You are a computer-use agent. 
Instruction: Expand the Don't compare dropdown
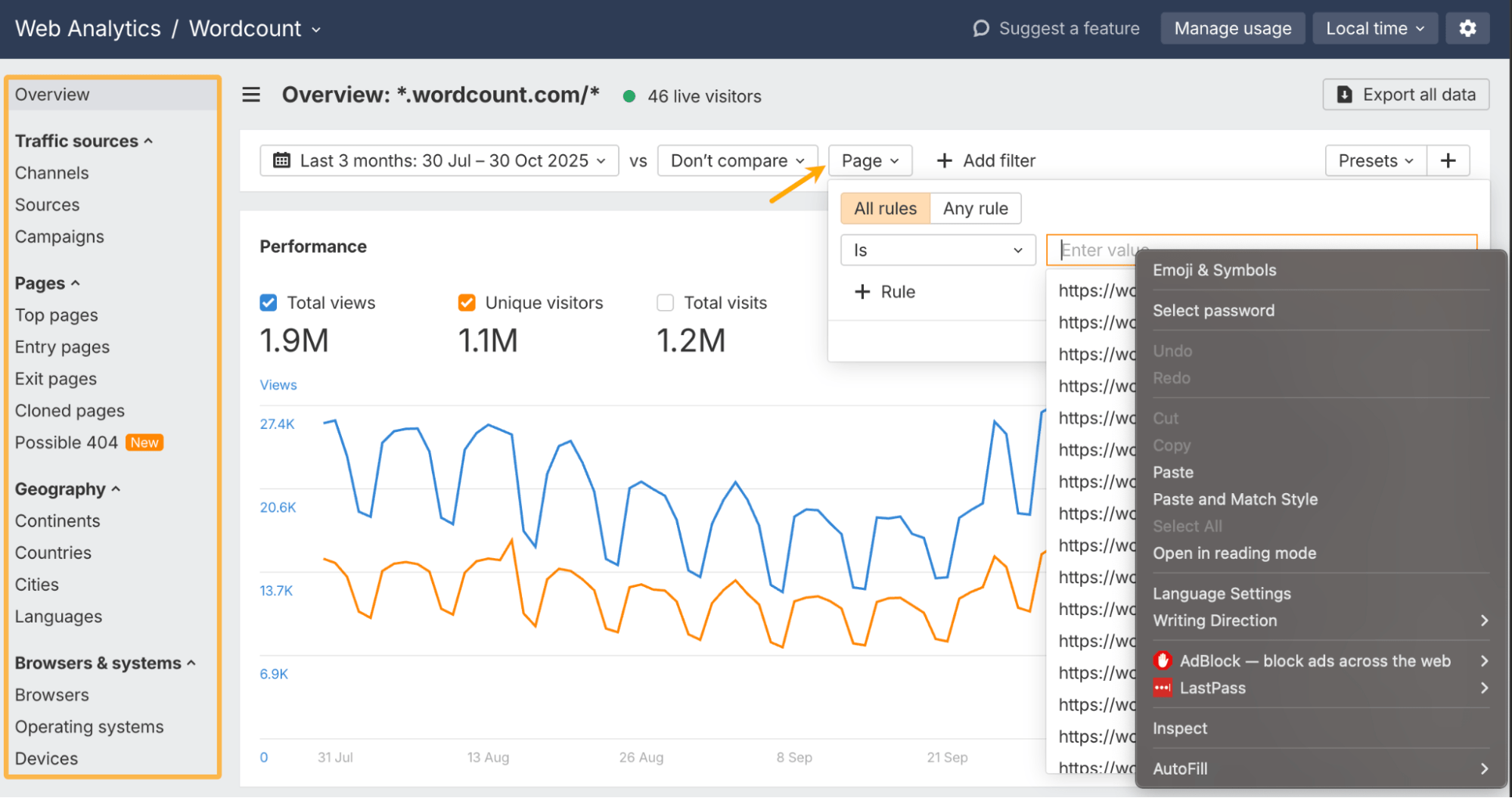point(737,160)
